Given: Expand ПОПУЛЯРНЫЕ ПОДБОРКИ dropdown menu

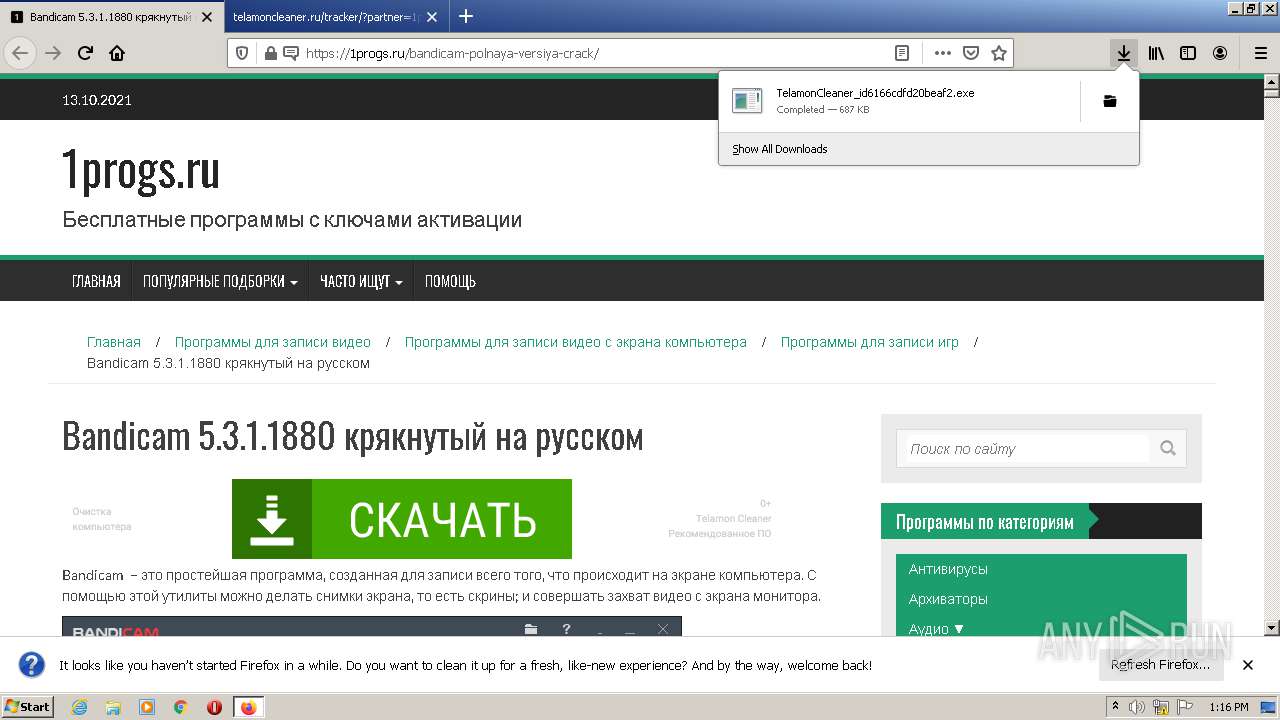Looking at the screenshot, I should tap(220, 281).
